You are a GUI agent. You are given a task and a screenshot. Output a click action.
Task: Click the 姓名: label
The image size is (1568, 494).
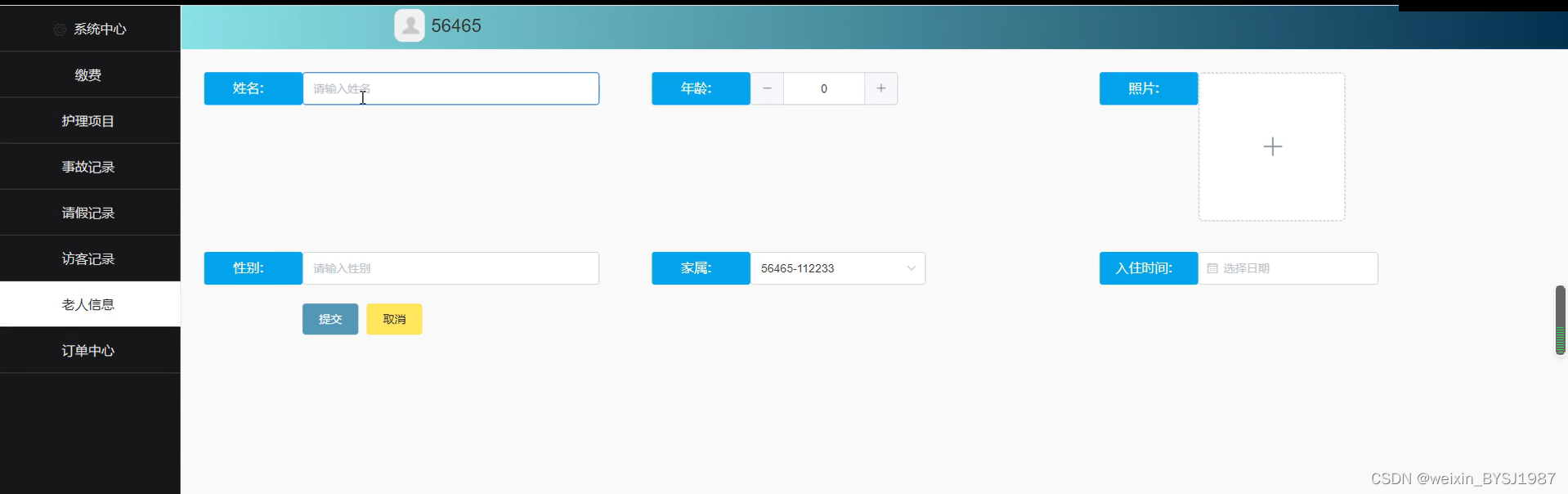[x=253, y=88]
